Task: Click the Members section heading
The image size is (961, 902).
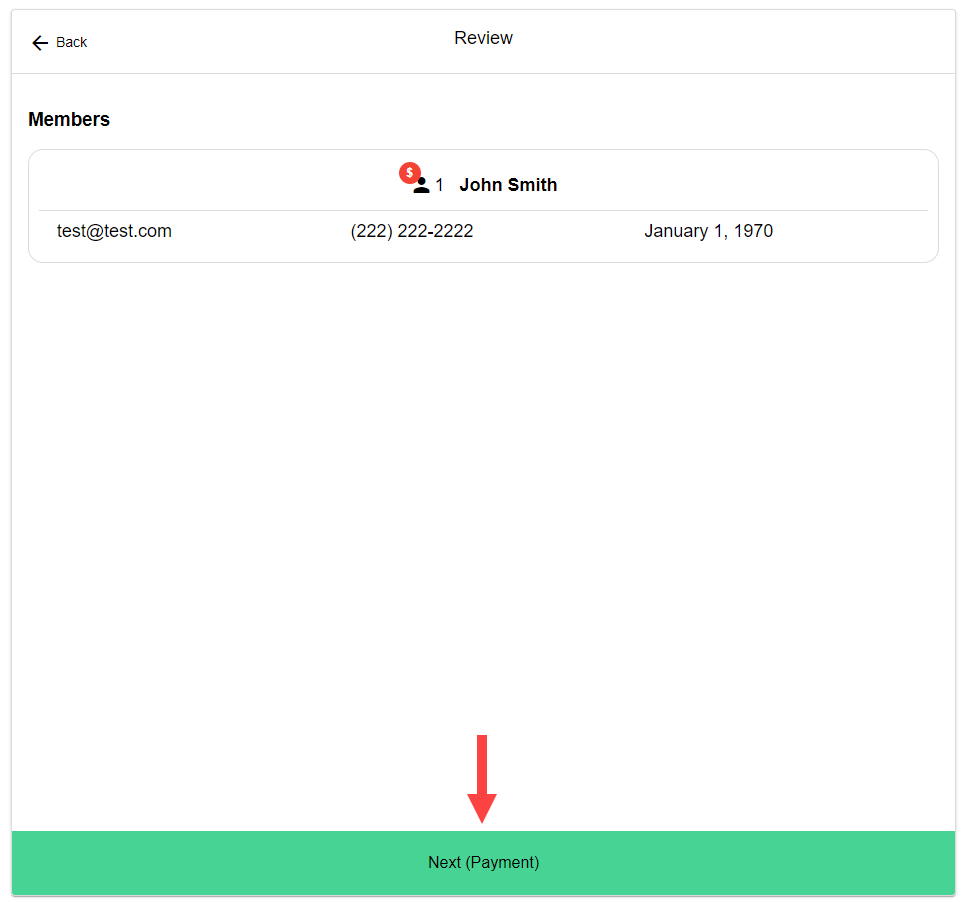Action: (x=69, y=119)
